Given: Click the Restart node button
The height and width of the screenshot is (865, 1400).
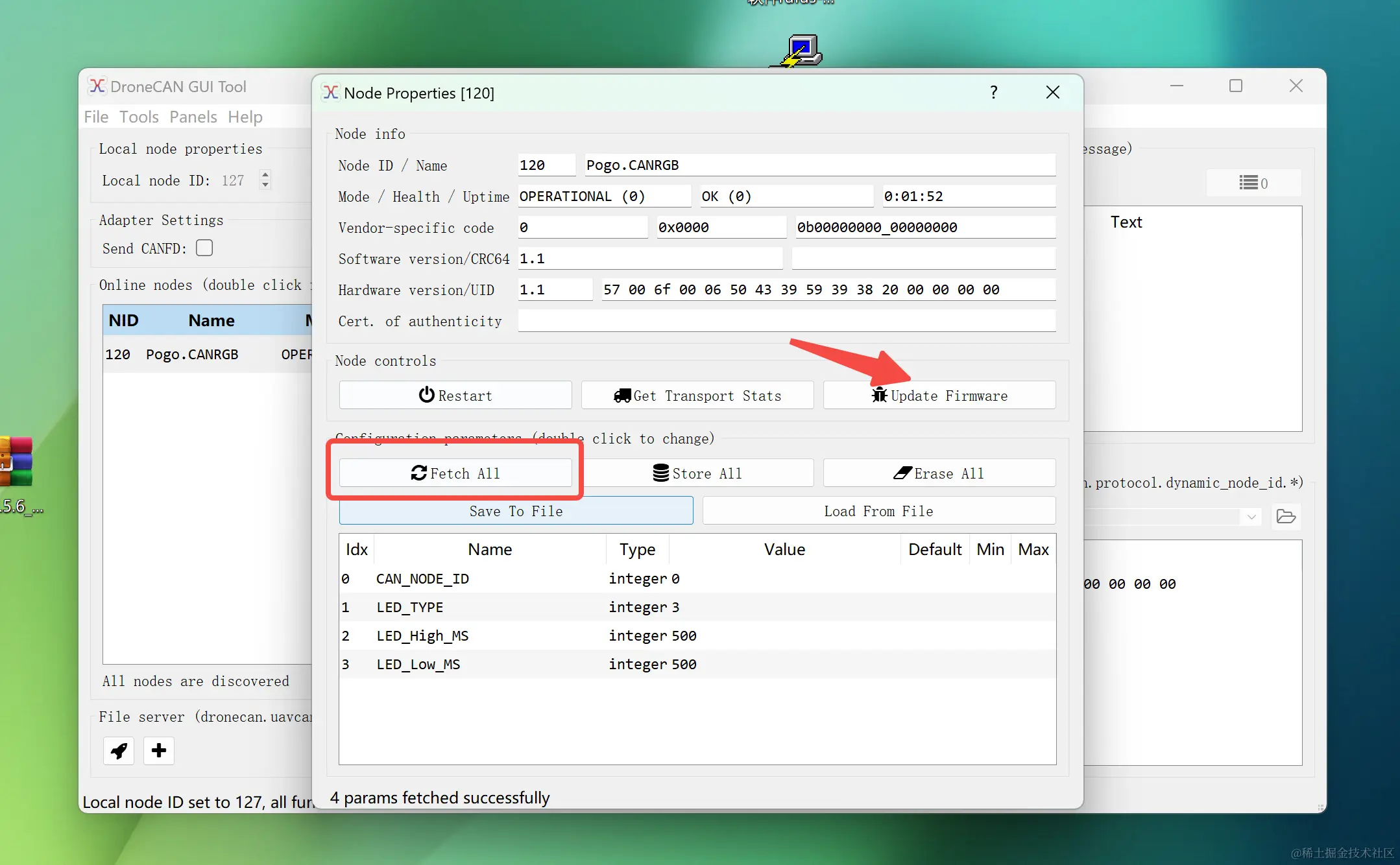Looking at the screenshot, I should tap(455, 396).
